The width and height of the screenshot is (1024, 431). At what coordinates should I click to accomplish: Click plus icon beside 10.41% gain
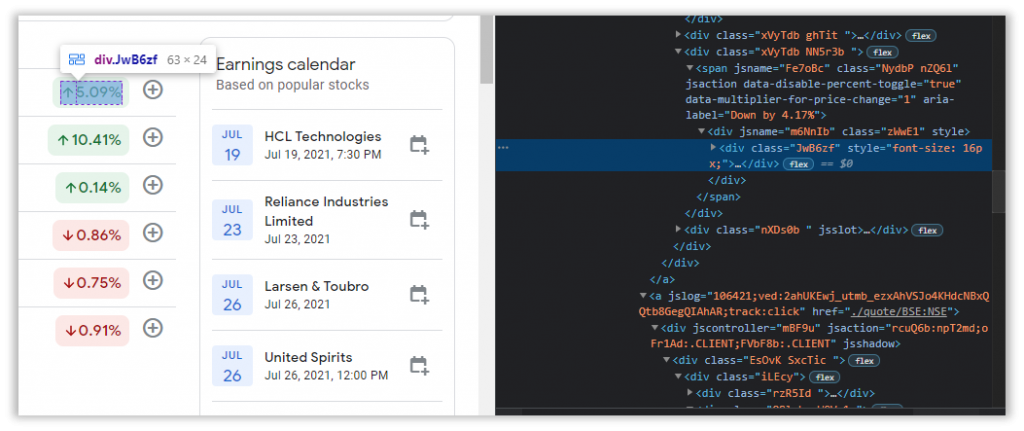[x=153, y=138]
